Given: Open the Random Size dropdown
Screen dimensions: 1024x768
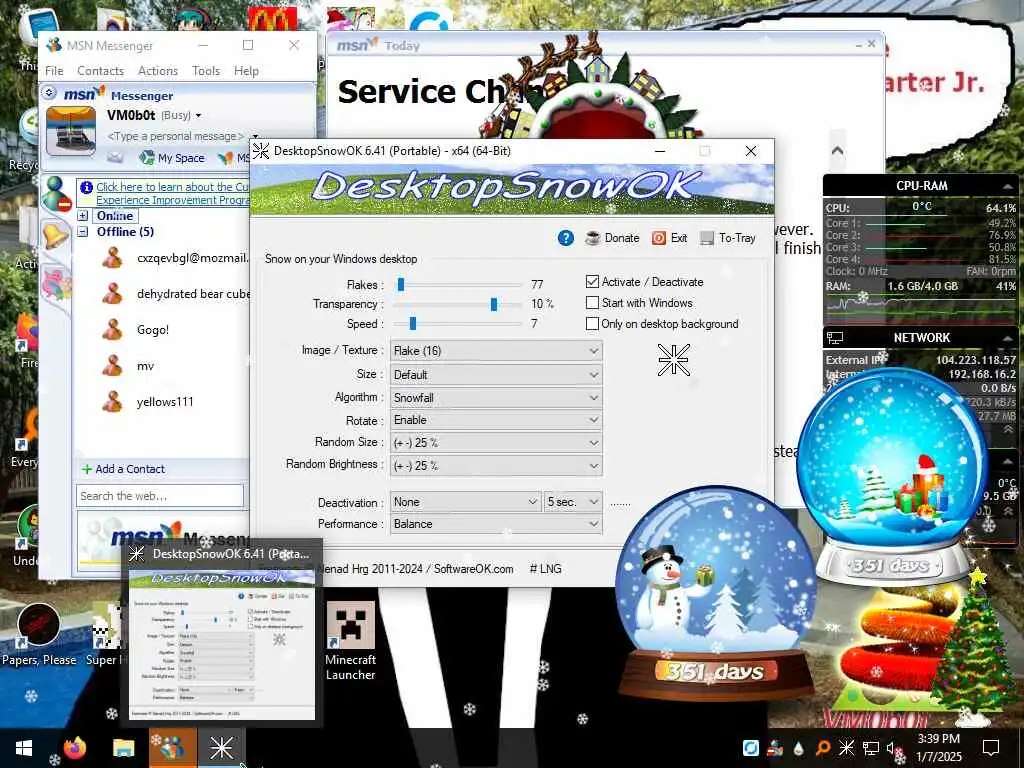Looking at the screenshot, I should pos(496,443).
